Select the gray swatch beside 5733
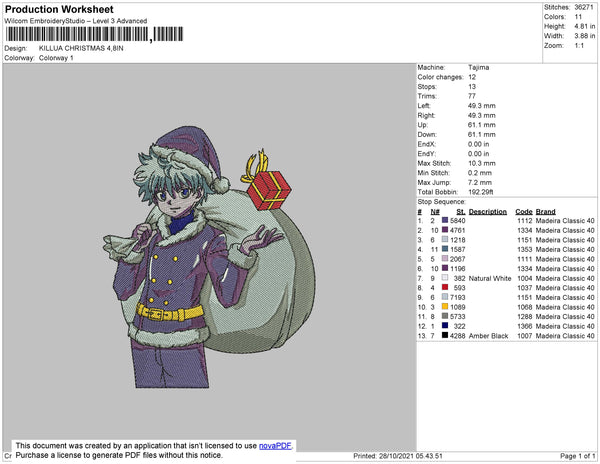 445,316
